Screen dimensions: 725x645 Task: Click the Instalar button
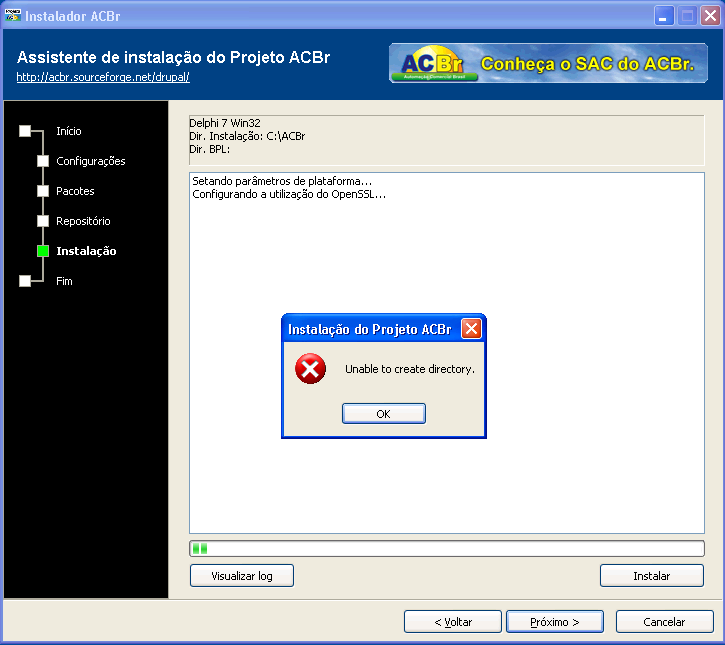pyautogui.click(x=651, y=576)
